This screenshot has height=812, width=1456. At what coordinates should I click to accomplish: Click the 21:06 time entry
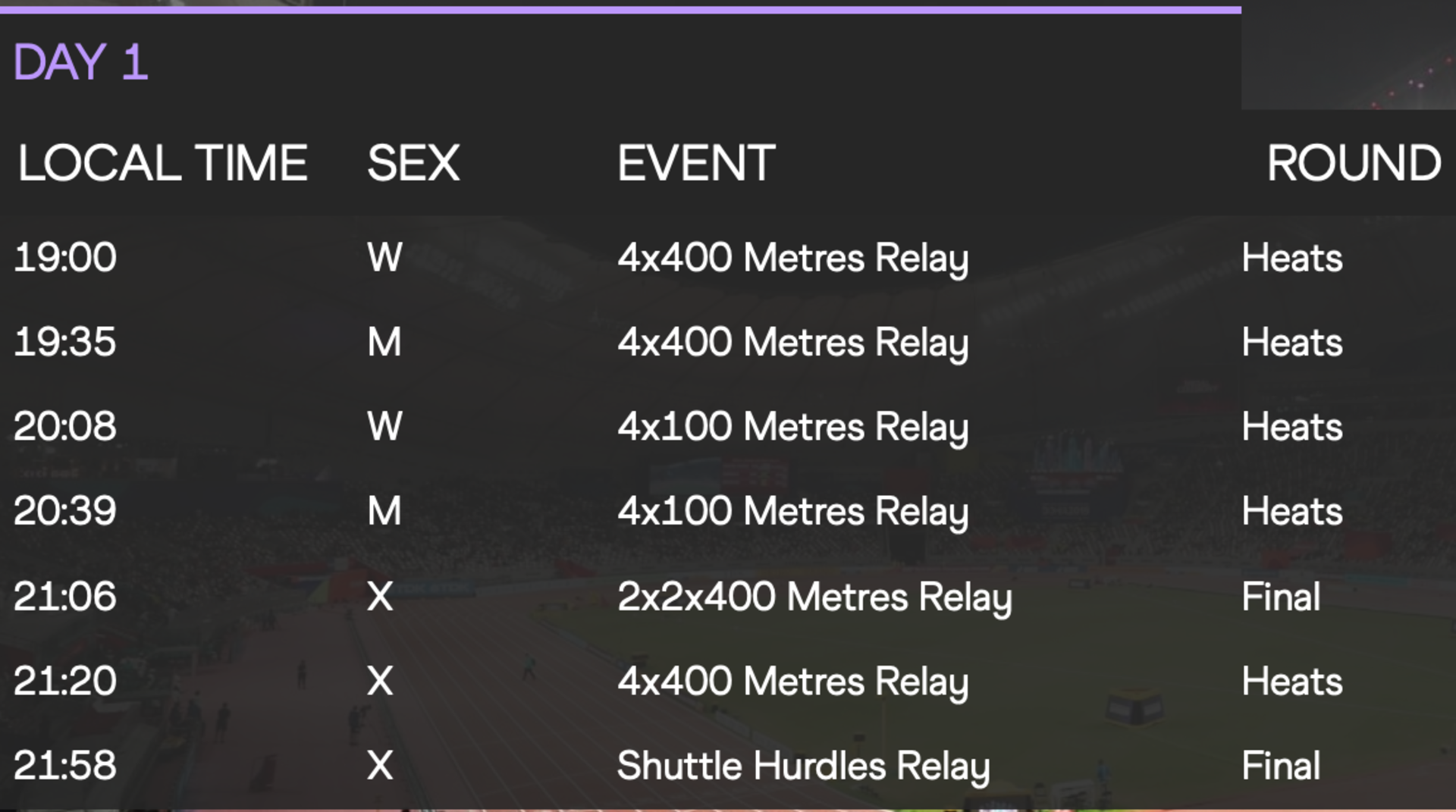pyautogui.click(x=65, y=596)
